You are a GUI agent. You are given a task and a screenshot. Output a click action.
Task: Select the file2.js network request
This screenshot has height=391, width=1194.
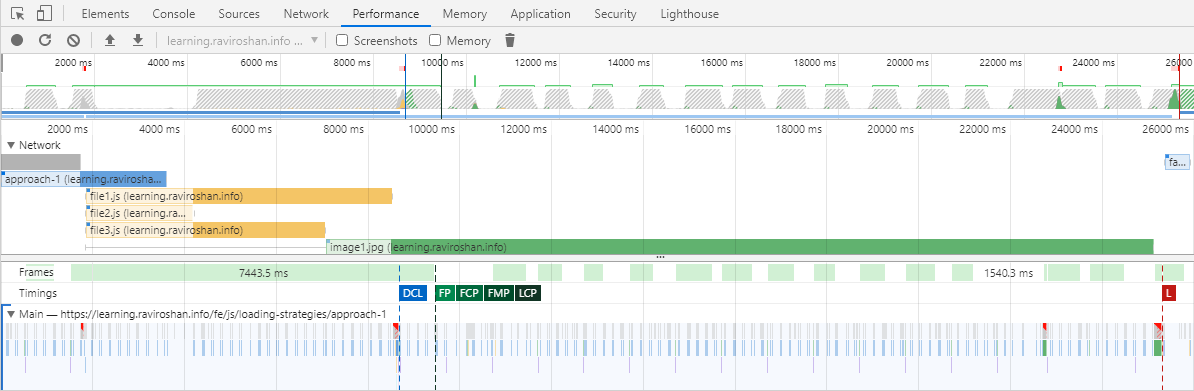coord(140,213)
